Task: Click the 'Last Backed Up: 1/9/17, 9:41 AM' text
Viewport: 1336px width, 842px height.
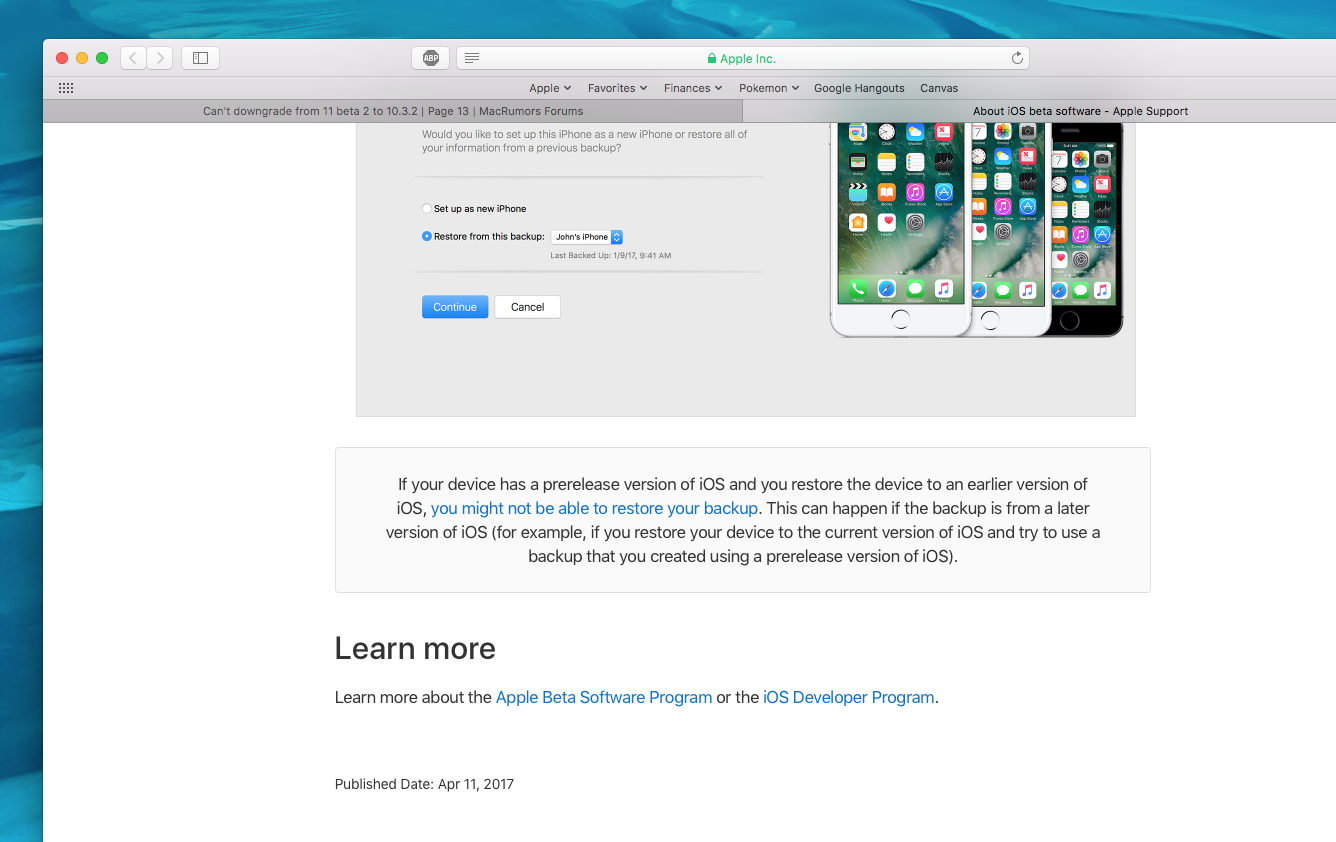Action: (x=611, y=256)
